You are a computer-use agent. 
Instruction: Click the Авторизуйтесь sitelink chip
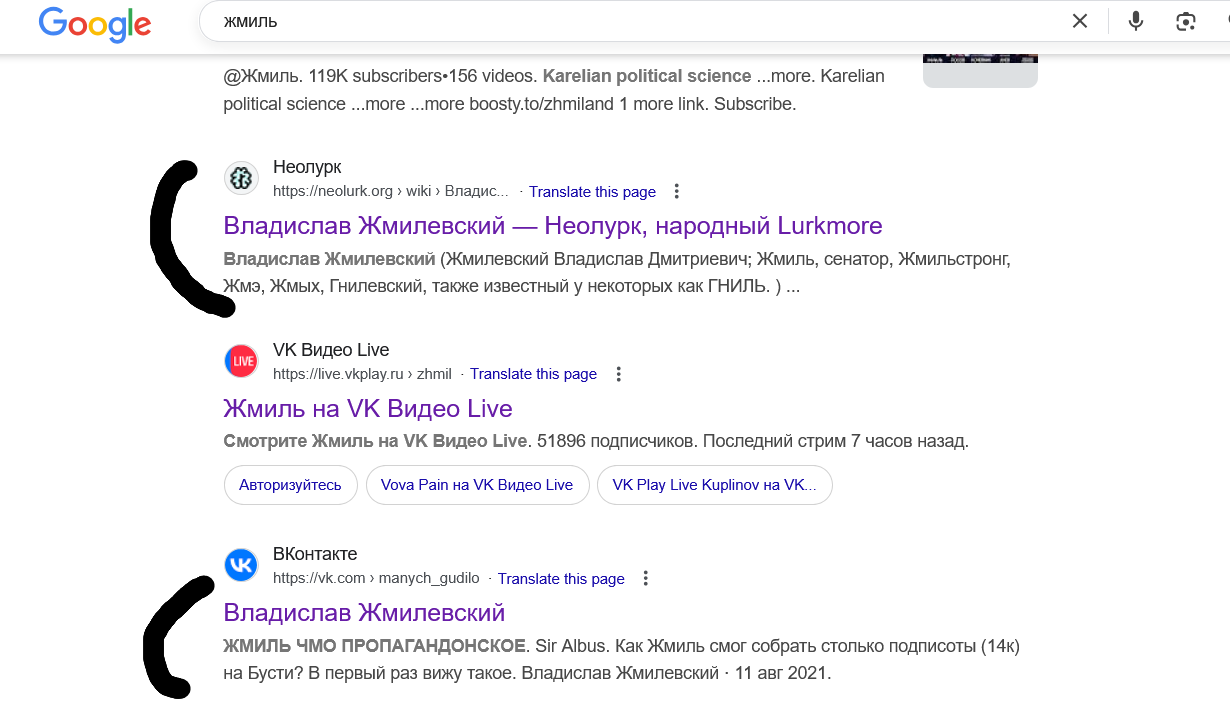coord(290,485)
